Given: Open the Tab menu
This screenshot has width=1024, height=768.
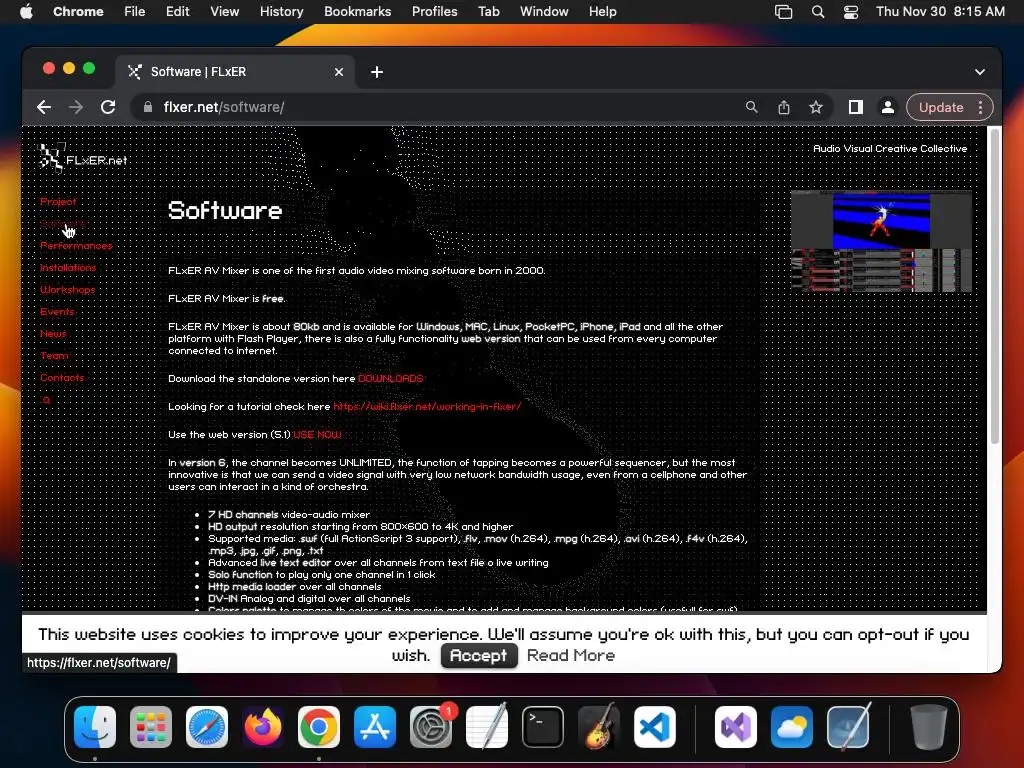Looking at the screenshot, I should 488,11.
